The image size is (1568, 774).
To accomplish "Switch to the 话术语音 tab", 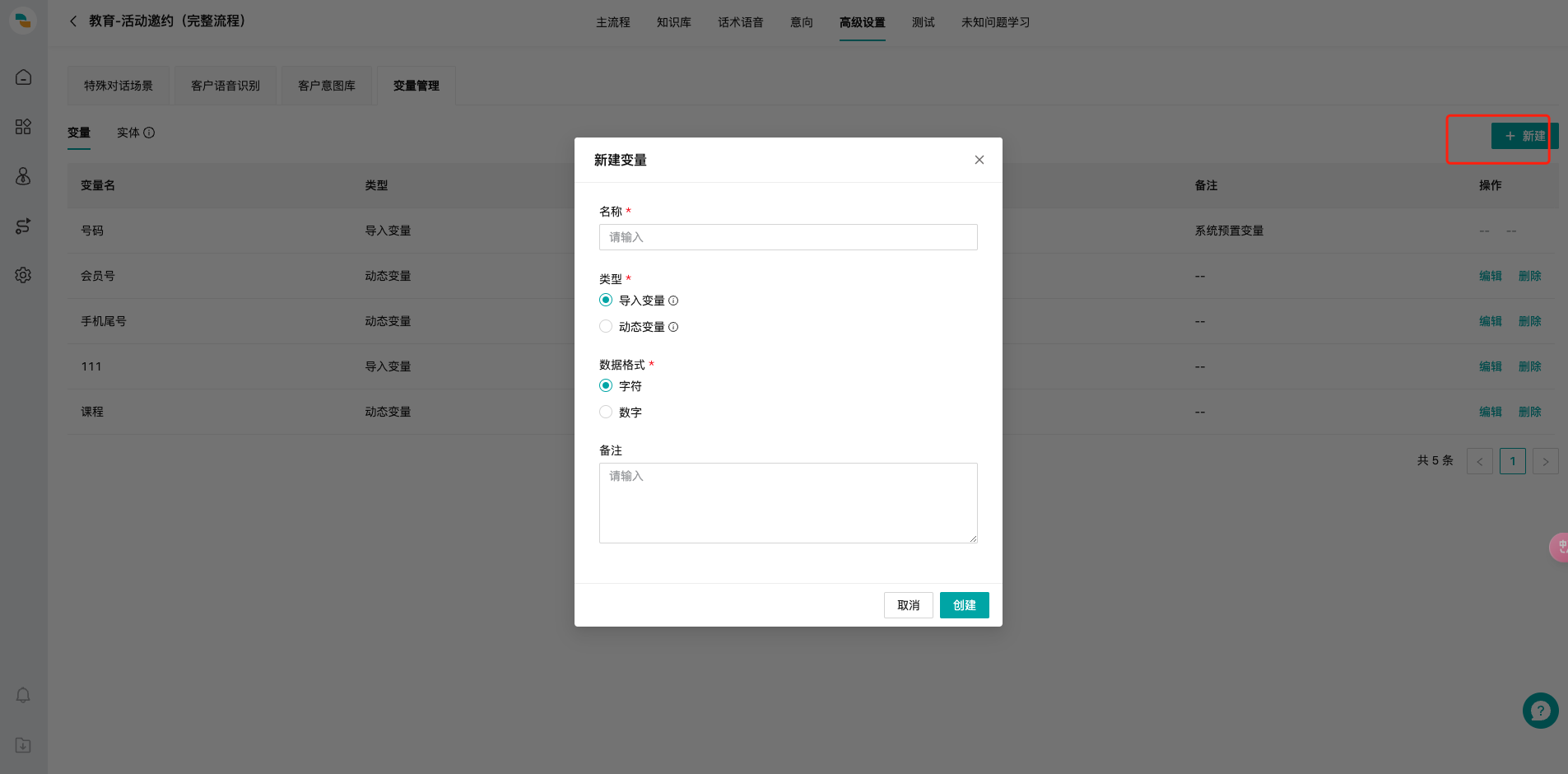I will 741,22.
